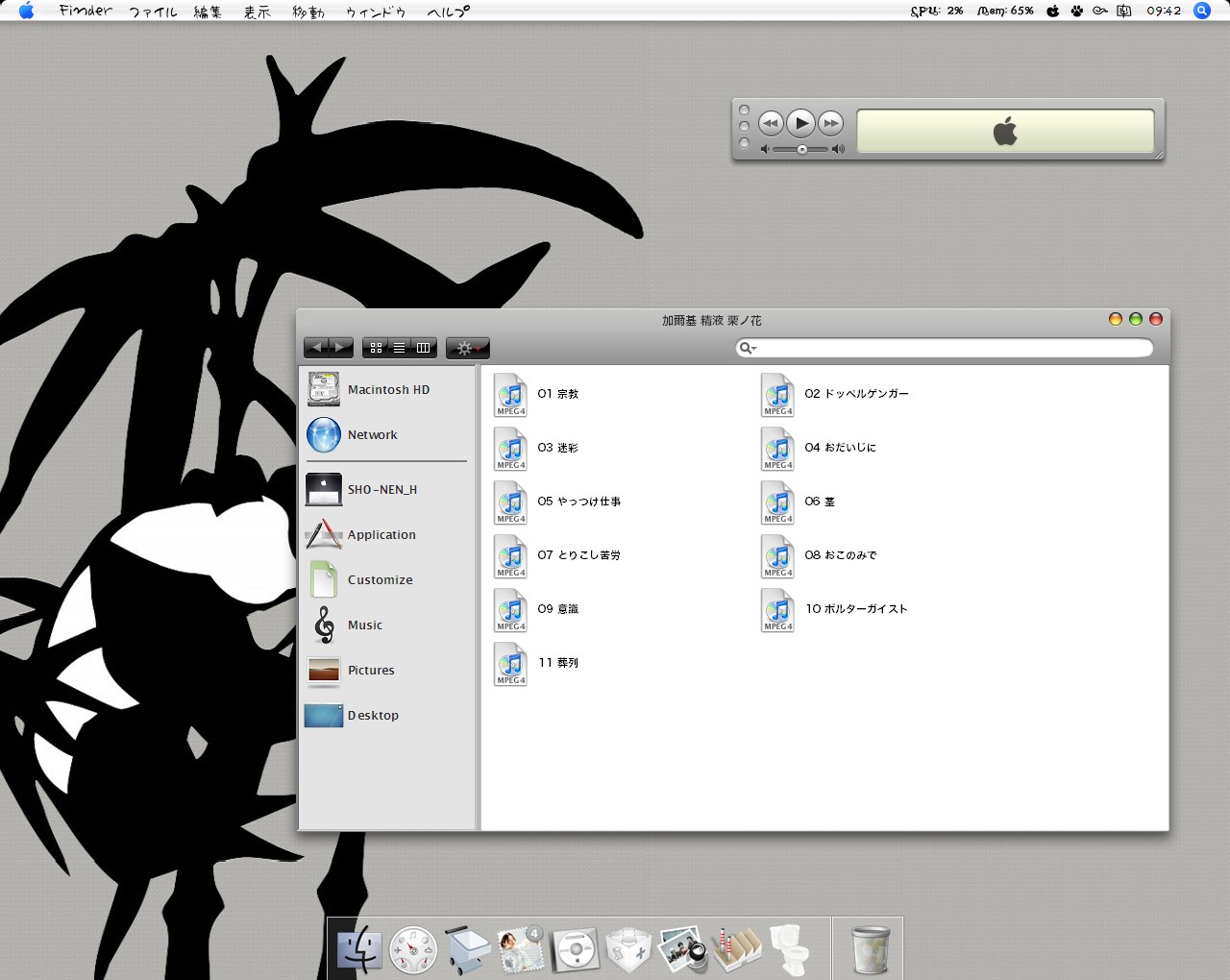Play music in the iTunes mini player
Image resolution: width=1230 pixels, height=980 pixels.
(x=801, y=123)
